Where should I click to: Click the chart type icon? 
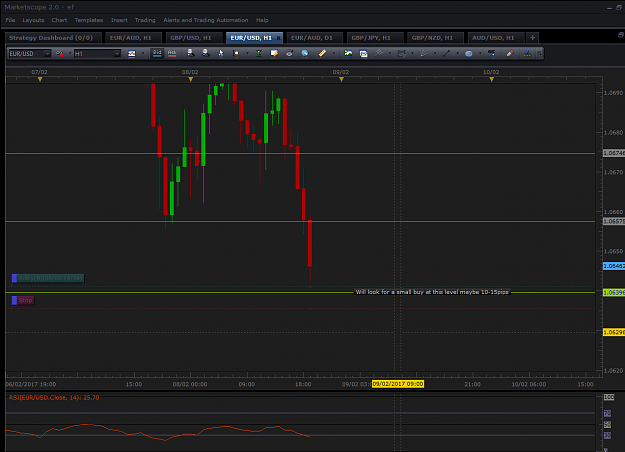tap(132, 53)
